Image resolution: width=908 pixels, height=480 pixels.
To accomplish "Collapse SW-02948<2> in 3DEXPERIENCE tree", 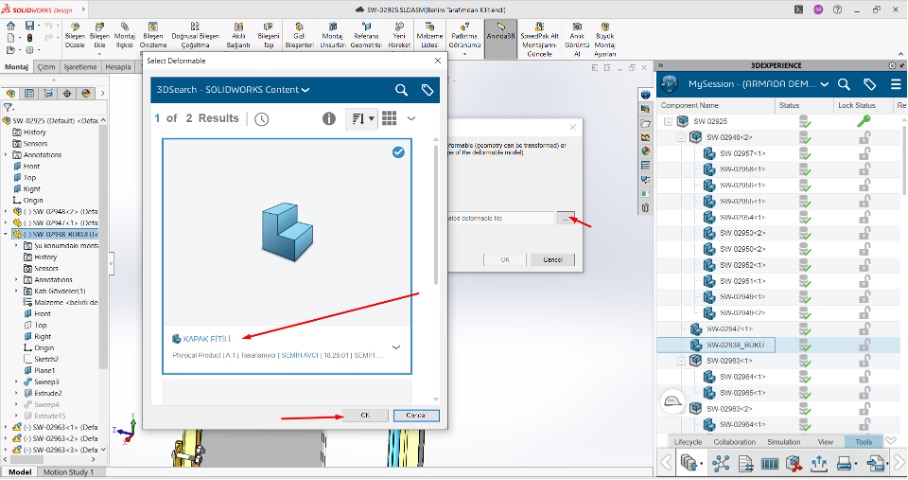I will (681, 138).
